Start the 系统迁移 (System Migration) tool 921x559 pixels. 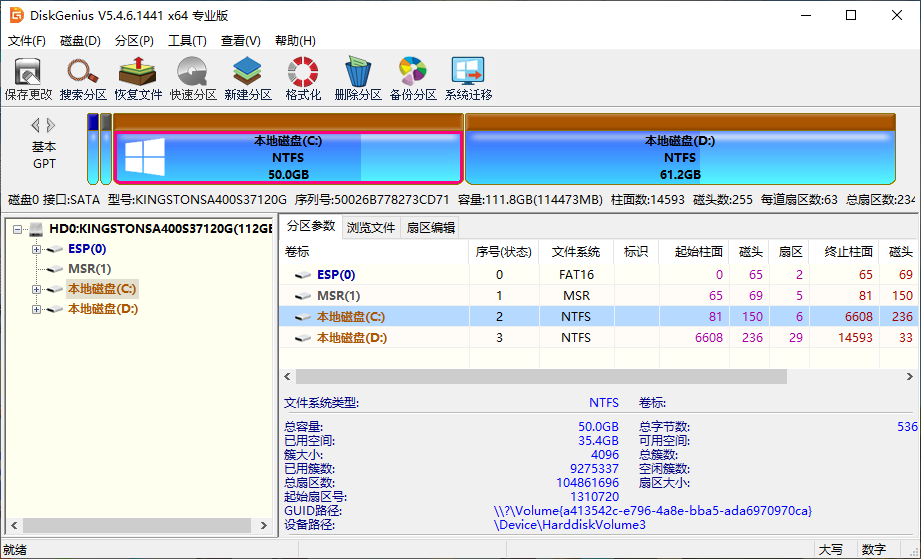coord(468,78)
